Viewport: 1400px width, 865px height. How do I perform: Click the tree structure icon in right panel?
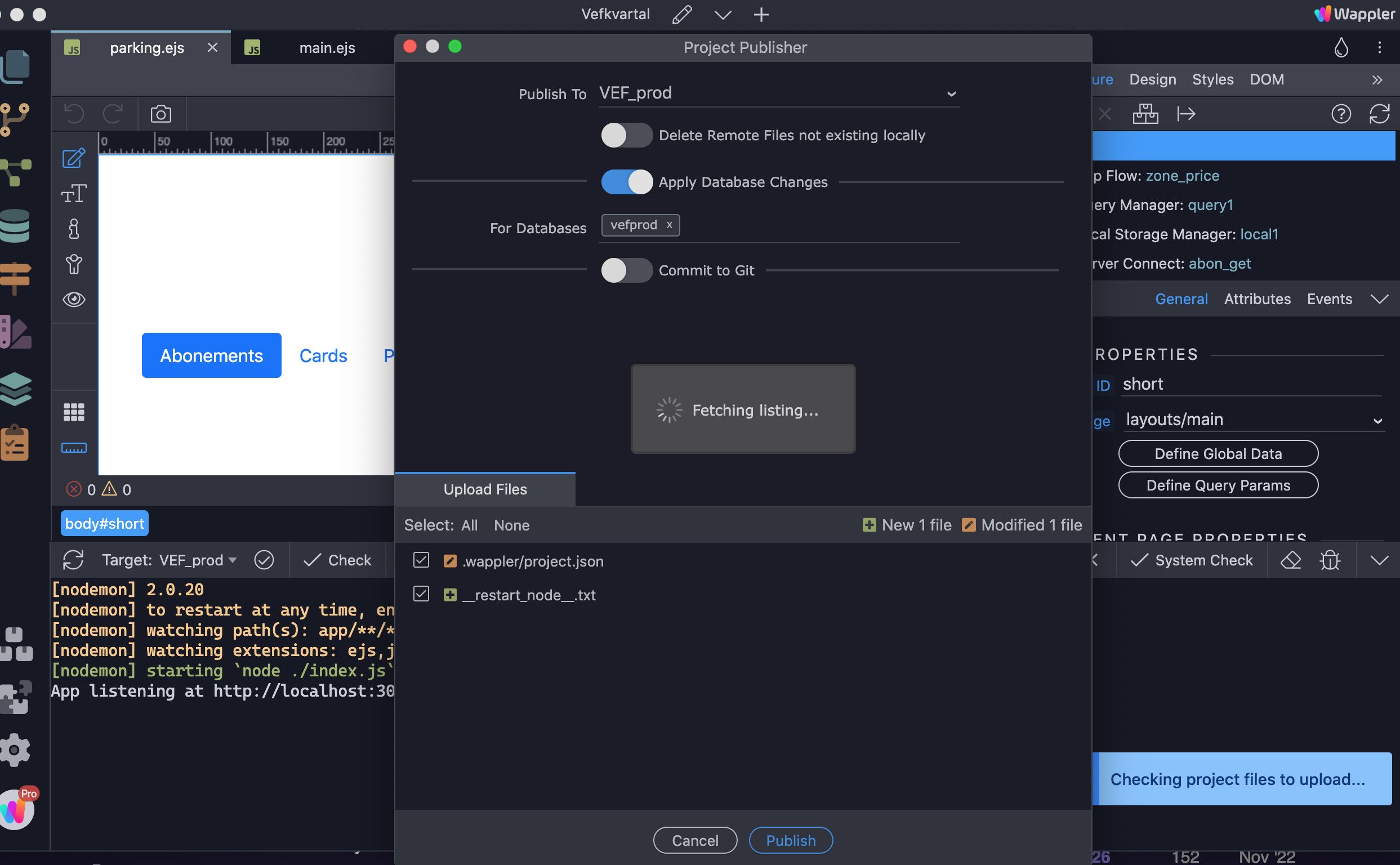point(1145,114)
